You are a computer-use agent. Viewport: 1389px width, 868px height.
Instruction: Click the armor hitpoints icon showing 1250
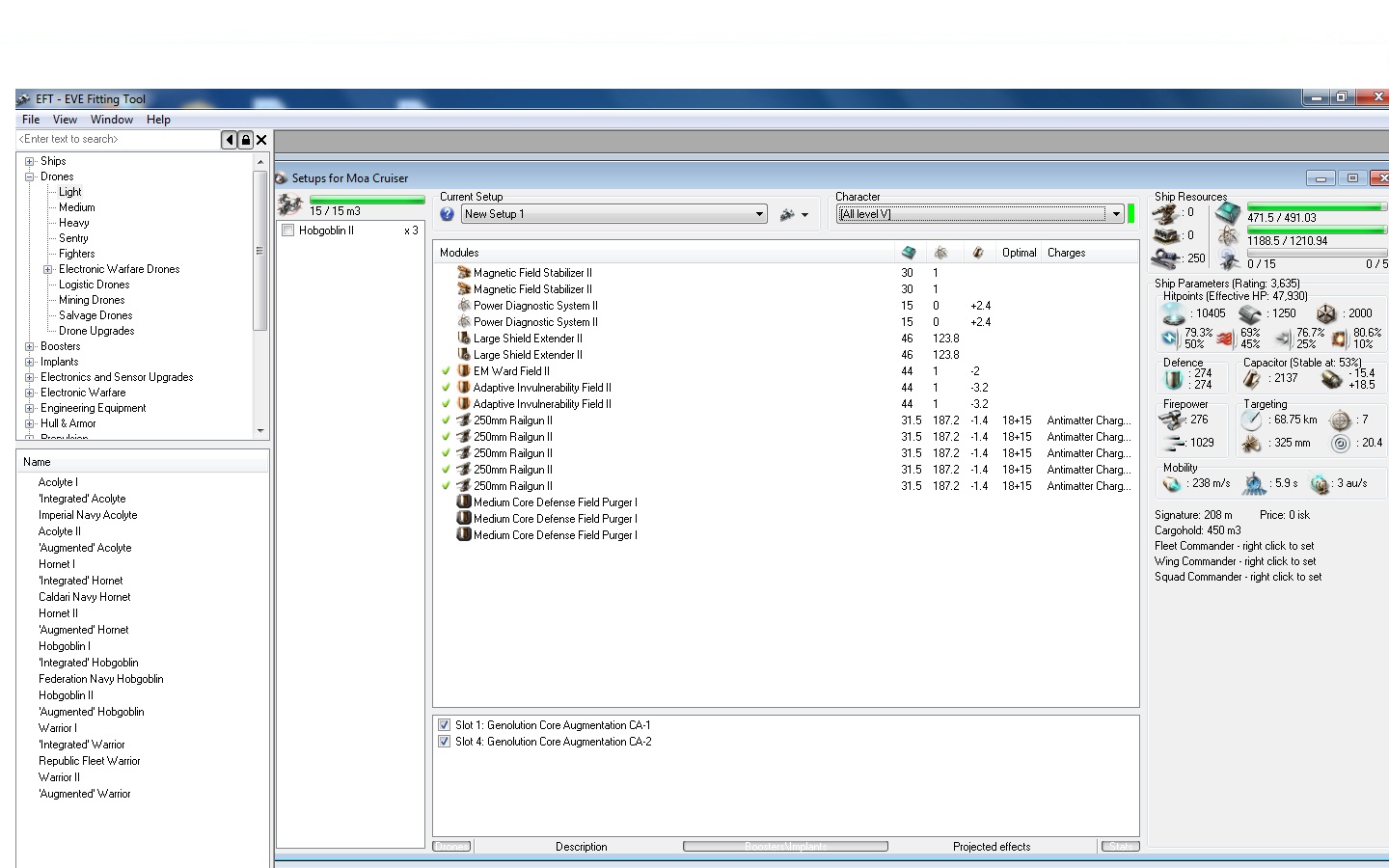1250,313
